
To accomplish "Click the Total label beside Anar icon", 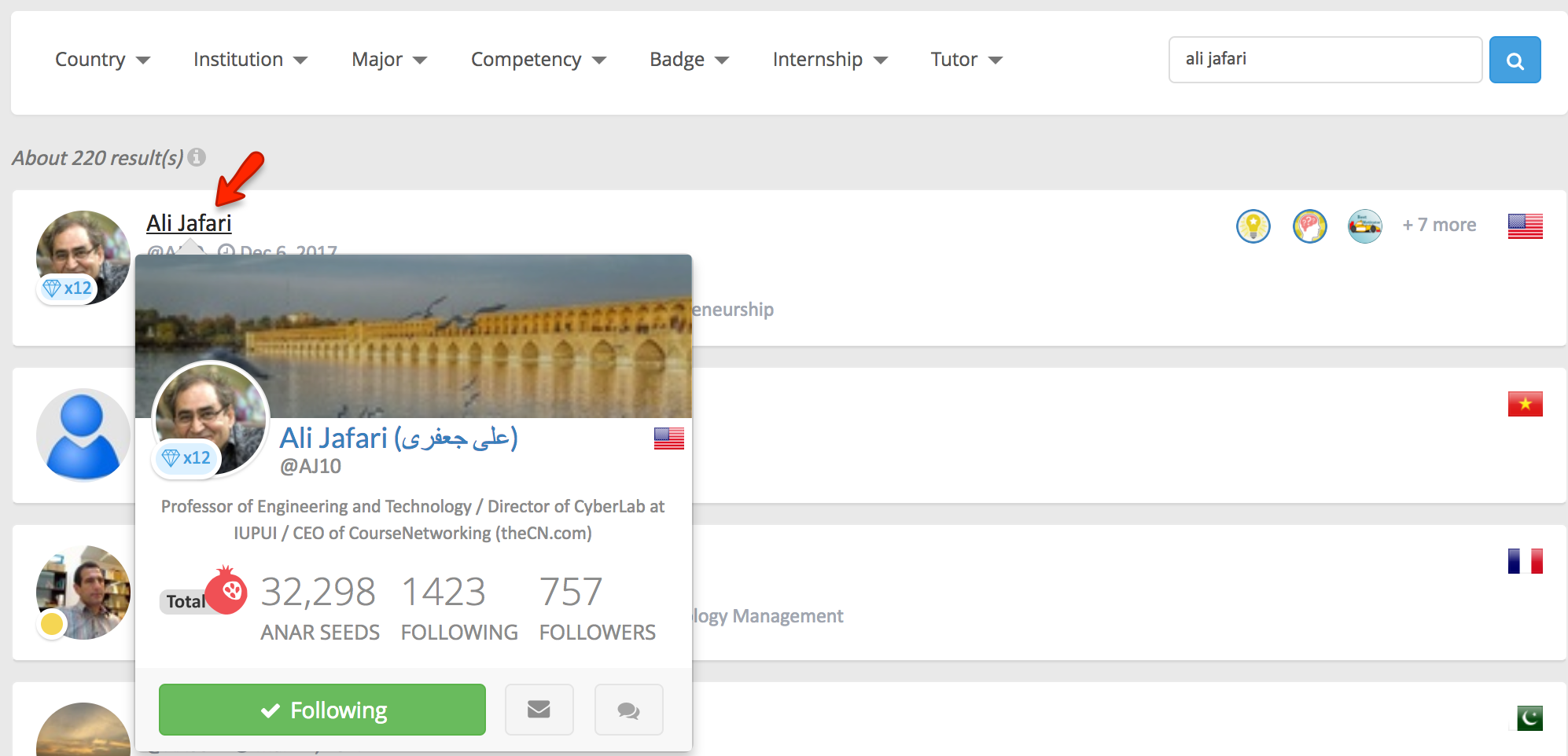I will coord(185,602).
